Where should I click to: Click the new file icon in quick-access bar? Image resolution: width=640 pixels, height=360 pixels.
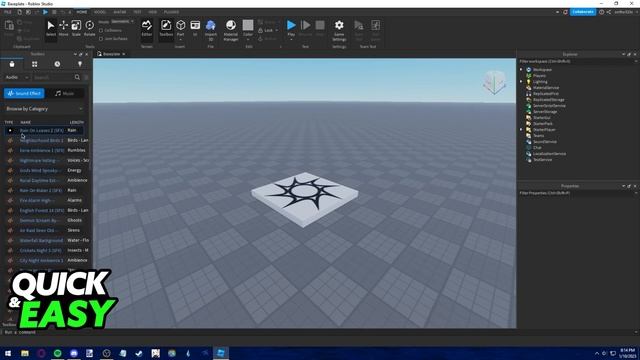pyautogui.click(x=19, y=12)
